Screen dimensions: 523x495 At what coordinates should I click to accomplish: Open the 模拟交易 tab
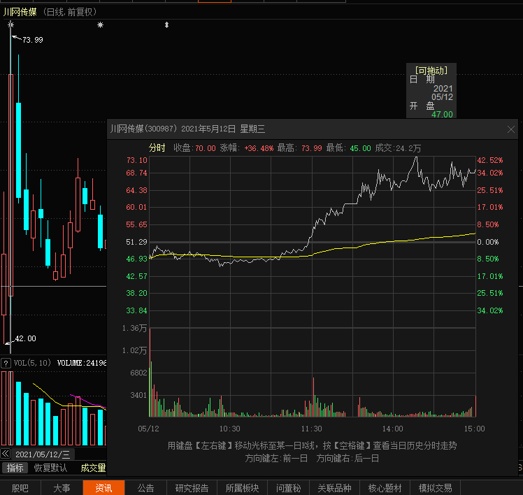[435, 488]
